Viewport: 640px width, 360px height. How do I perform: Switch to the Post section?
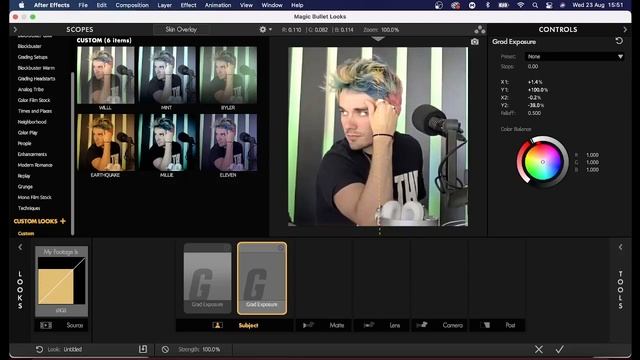pyautogui.click(x=497, y=325)
